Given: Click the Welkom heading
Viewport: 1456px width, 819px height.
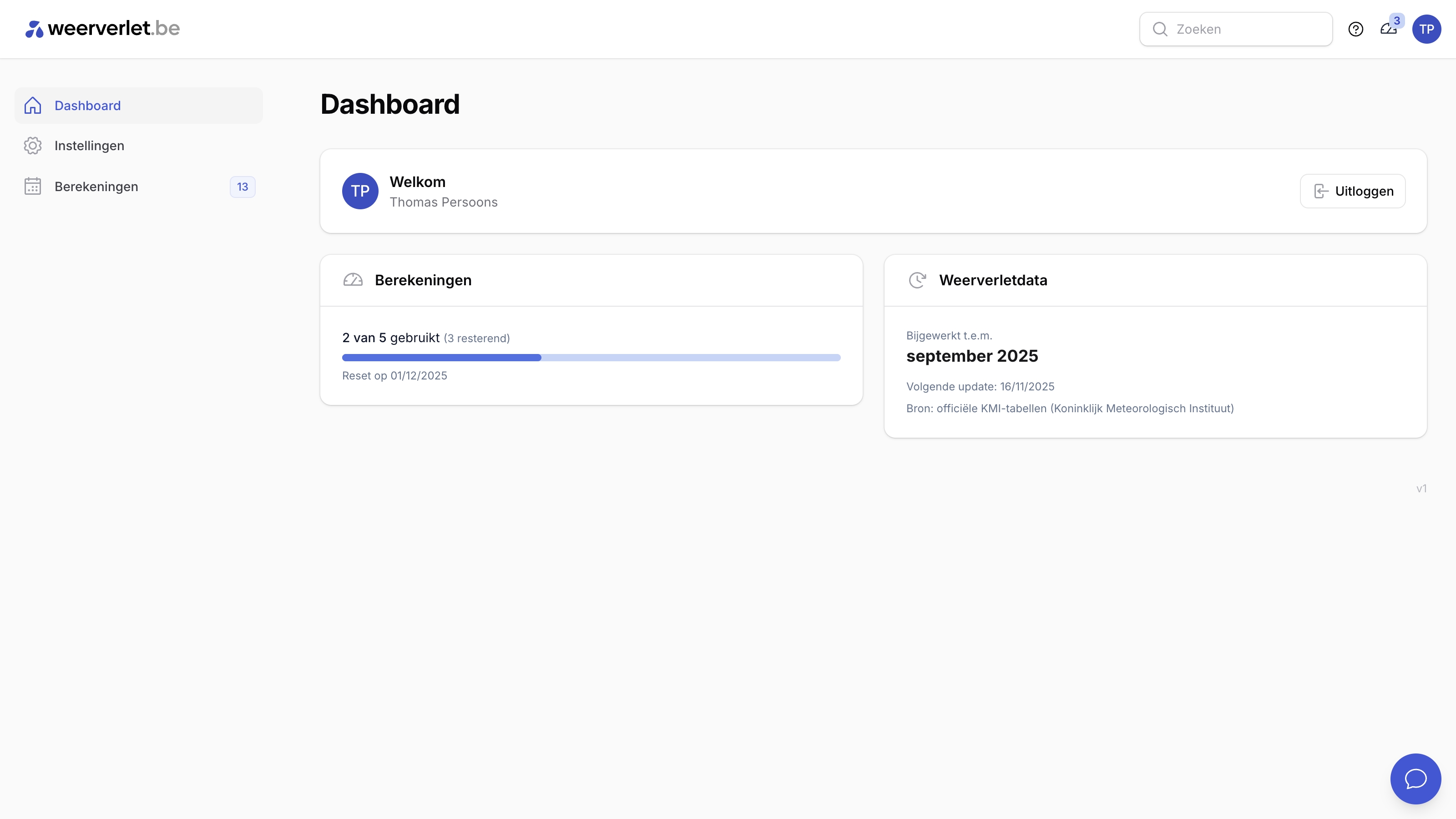Looking at the screenshot, I should [418, 182].
